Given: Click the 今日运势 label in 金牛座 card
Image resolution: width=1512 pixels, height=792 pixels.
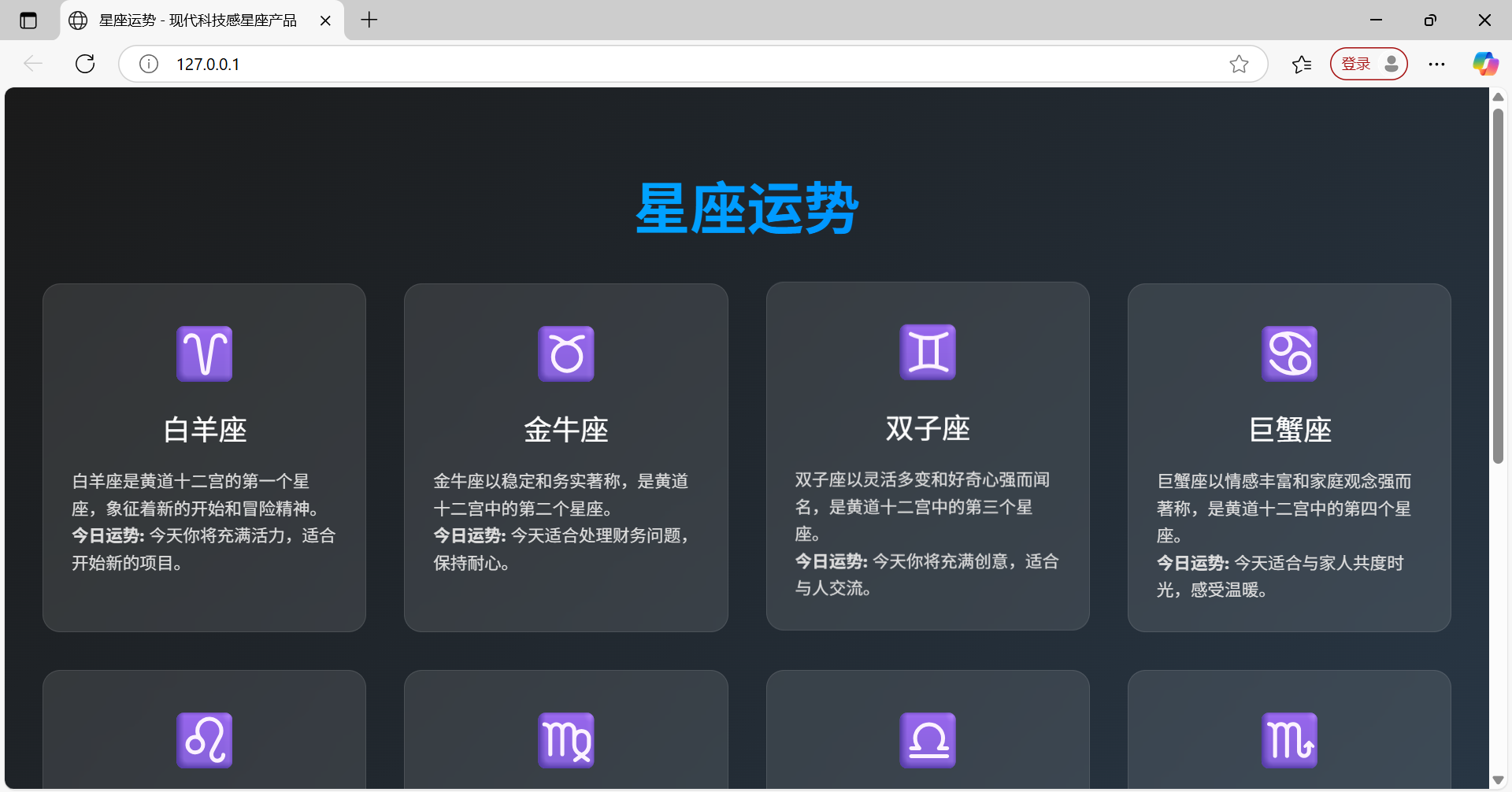Looking at the screenshot, I should (x=469, y=536).
